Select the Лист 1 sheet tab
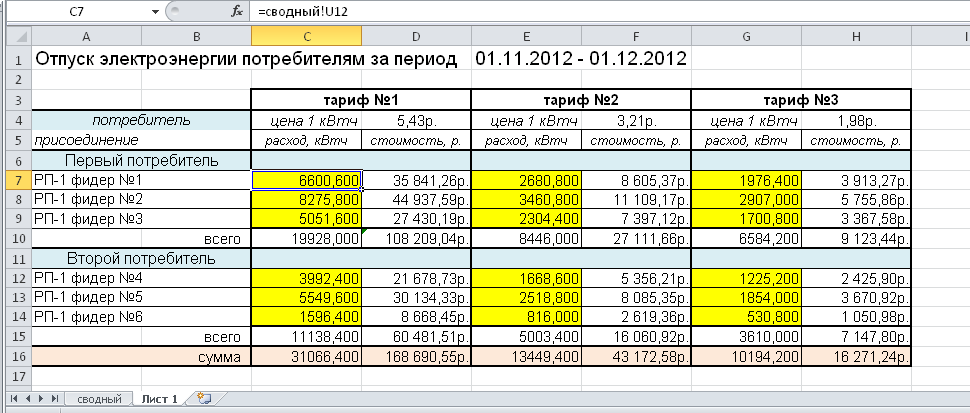The height and width of the screenshot is (413, 970). 160,399
